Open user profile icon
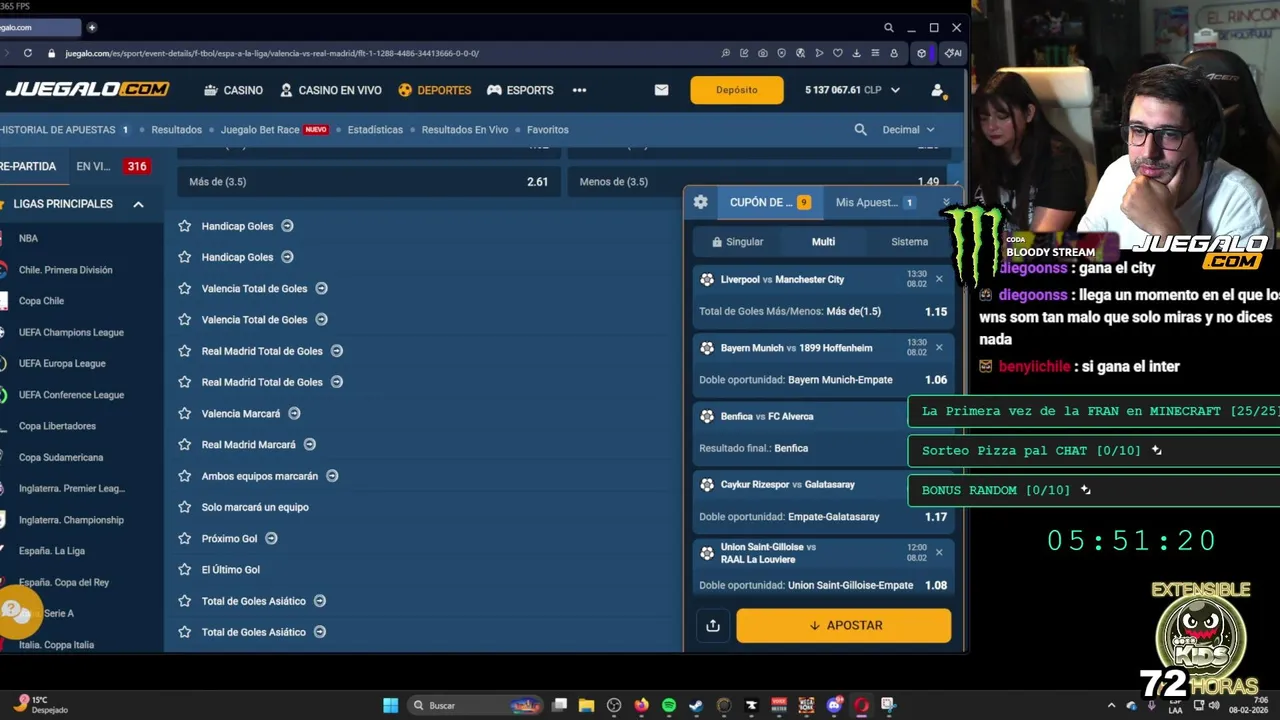 tap(938, 90)
